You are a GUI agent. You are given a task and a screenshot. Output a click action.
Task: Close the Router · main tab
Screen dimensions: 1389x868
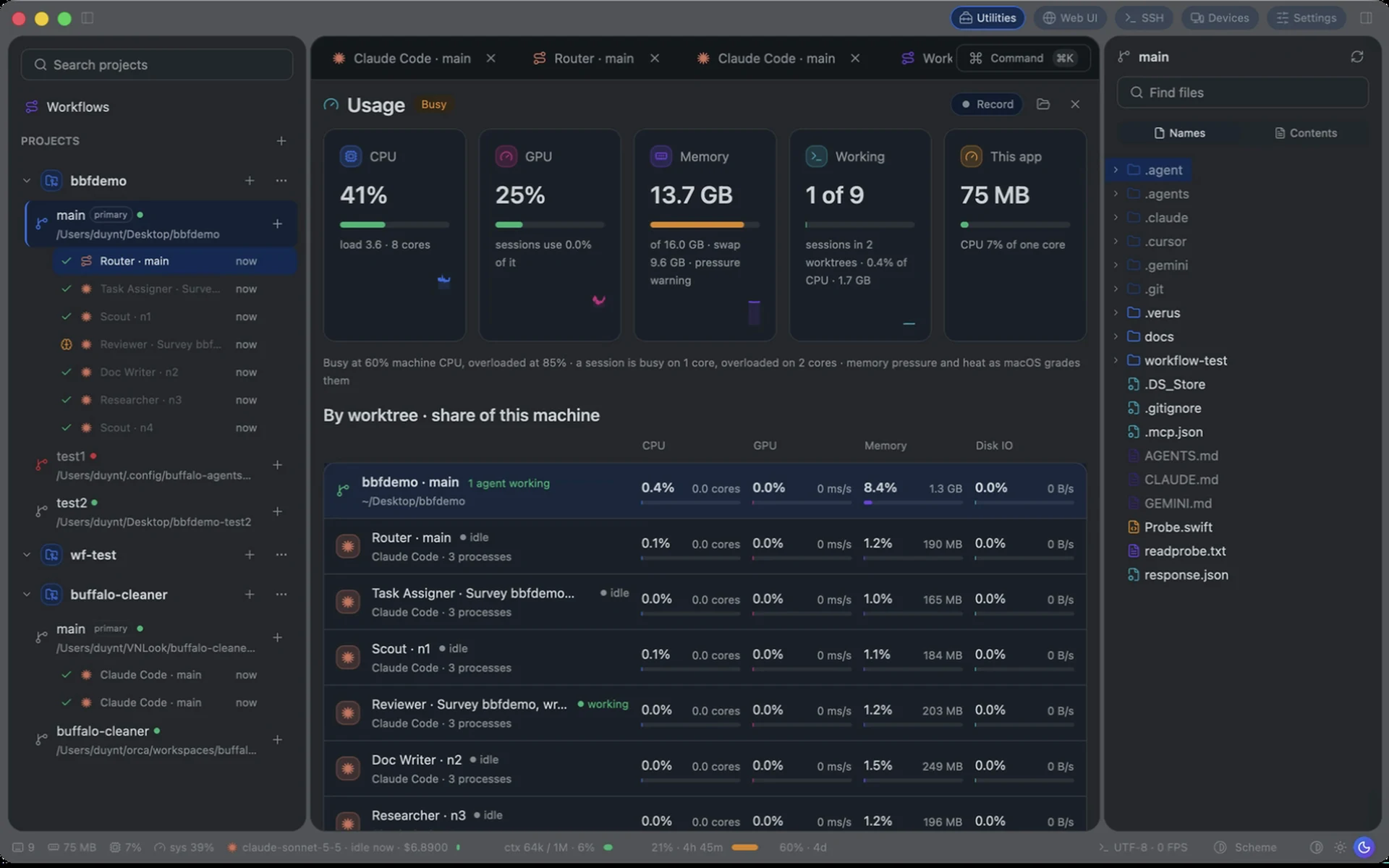pos(655,58)
